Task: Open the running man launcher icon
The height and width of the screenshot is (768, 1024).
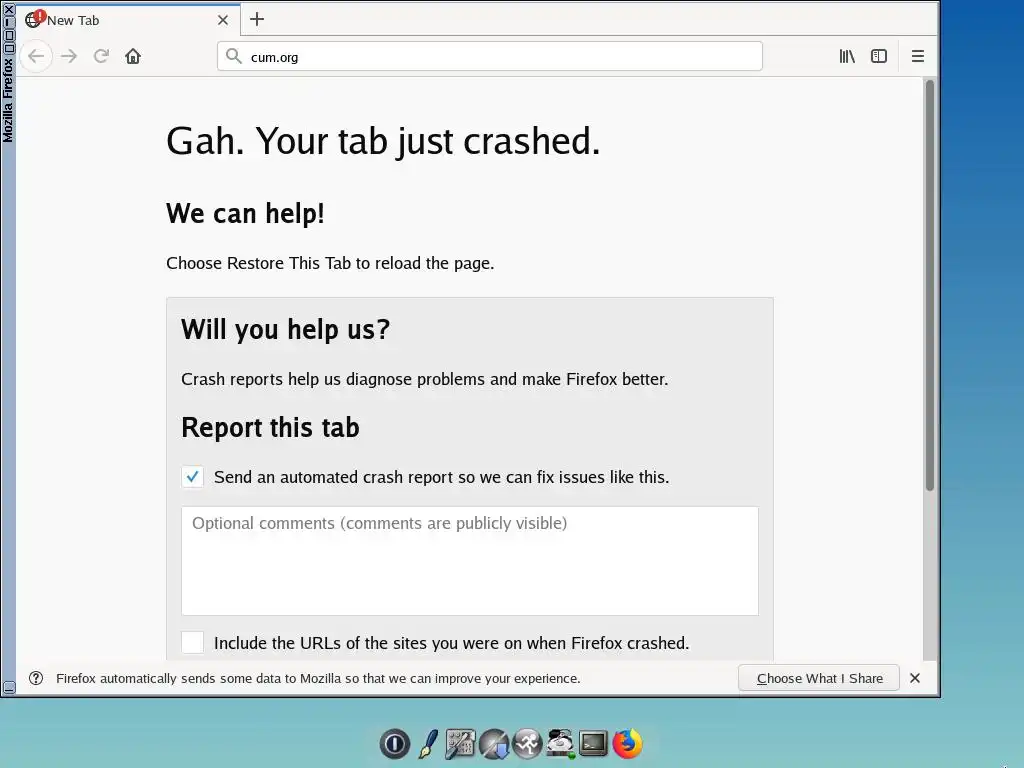Action: coord(527,743)
